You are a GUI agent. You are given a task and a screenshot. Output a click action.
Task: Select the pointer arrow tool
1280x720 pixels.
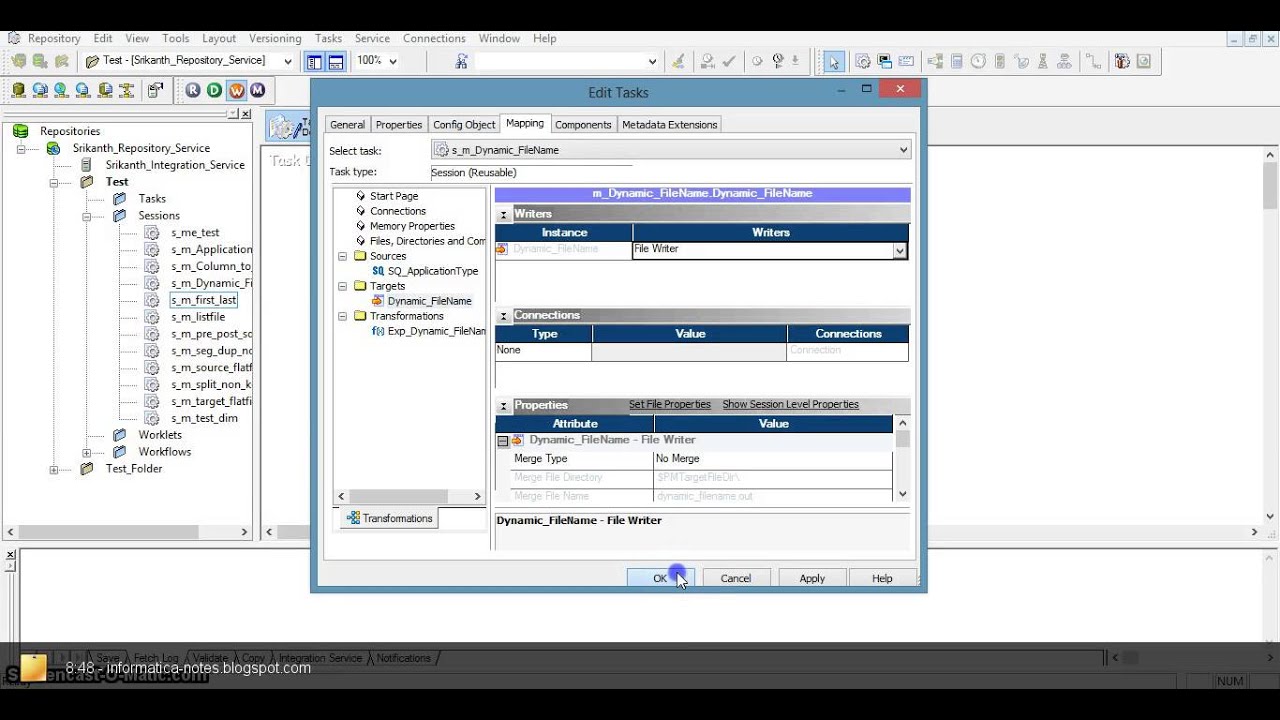pos(834,61)
